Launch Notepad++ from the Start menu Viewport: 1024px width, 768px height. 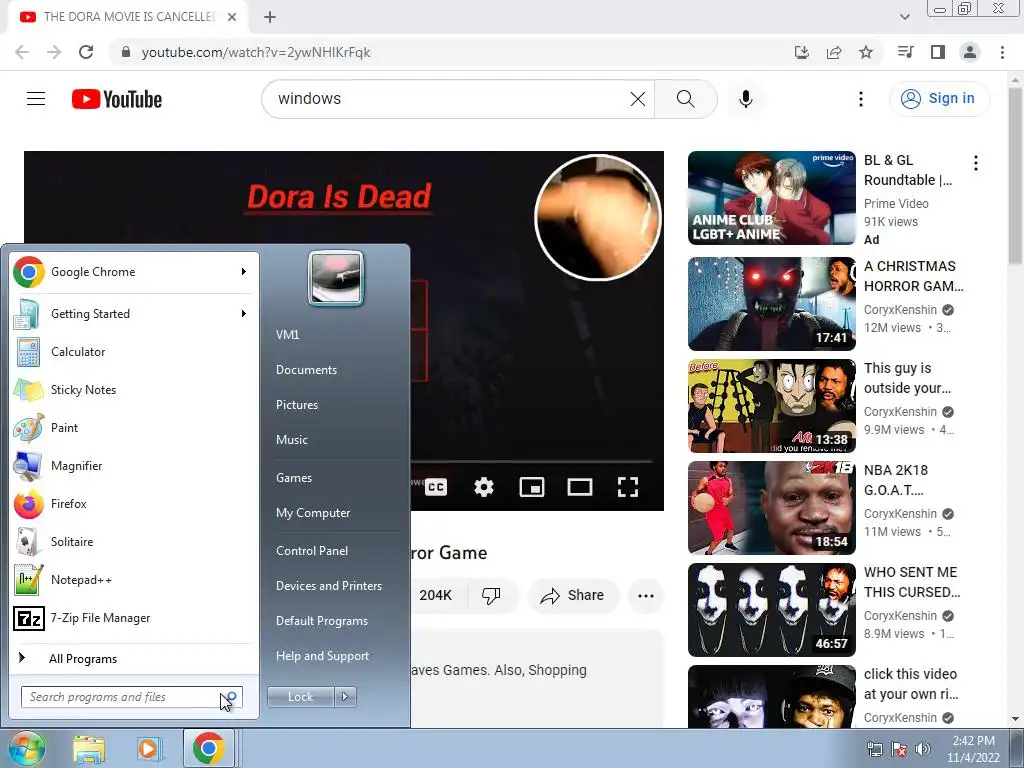click(134, 580)
